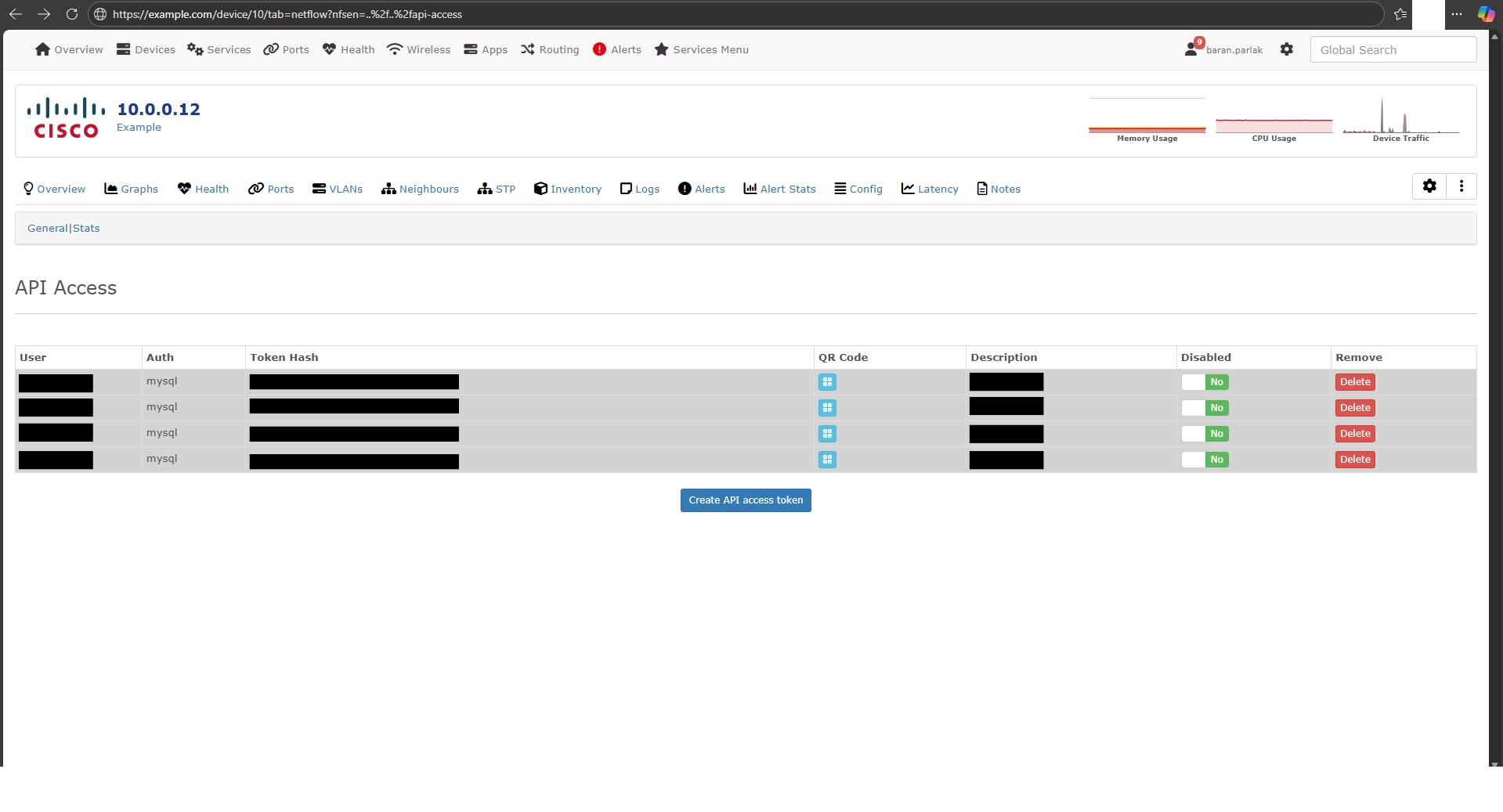The width and height of the screenshot is (1503, 812).
Task: Open the Wireless menu
Action: point(419,49)
